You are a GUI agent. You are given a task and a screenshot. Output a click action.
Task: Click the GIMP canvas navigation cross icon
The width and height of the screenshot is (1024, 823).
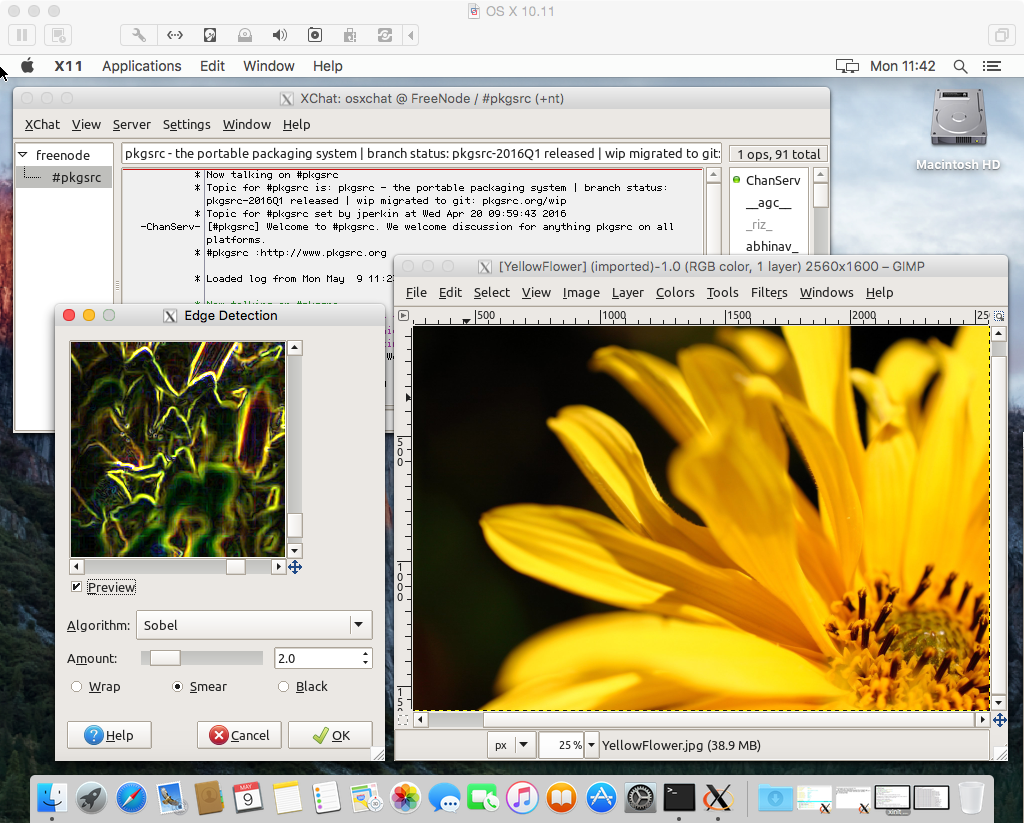(999, 720)
